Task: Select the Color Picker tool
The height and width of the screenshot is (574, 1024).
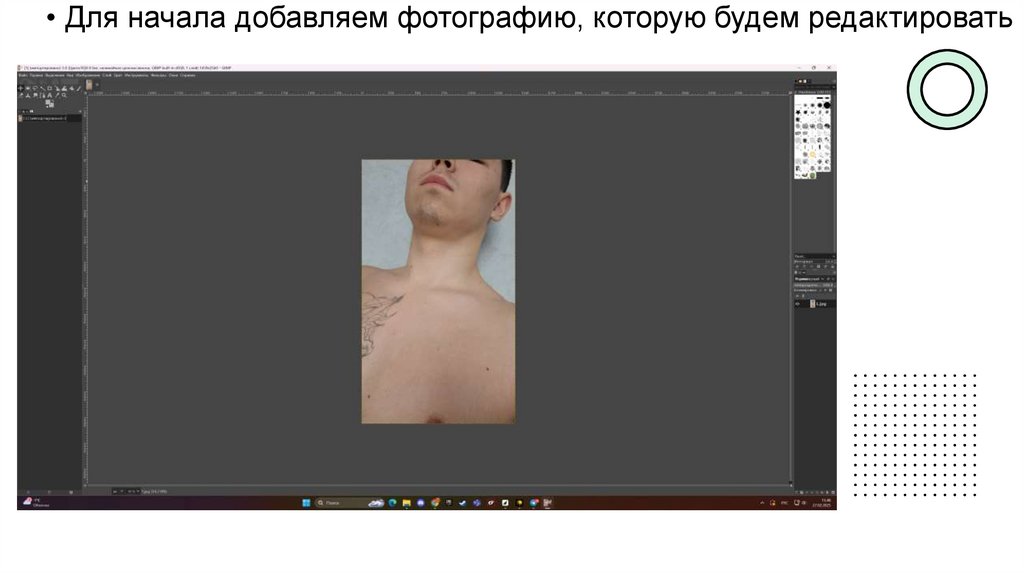Action: click(x=57, y=95)
